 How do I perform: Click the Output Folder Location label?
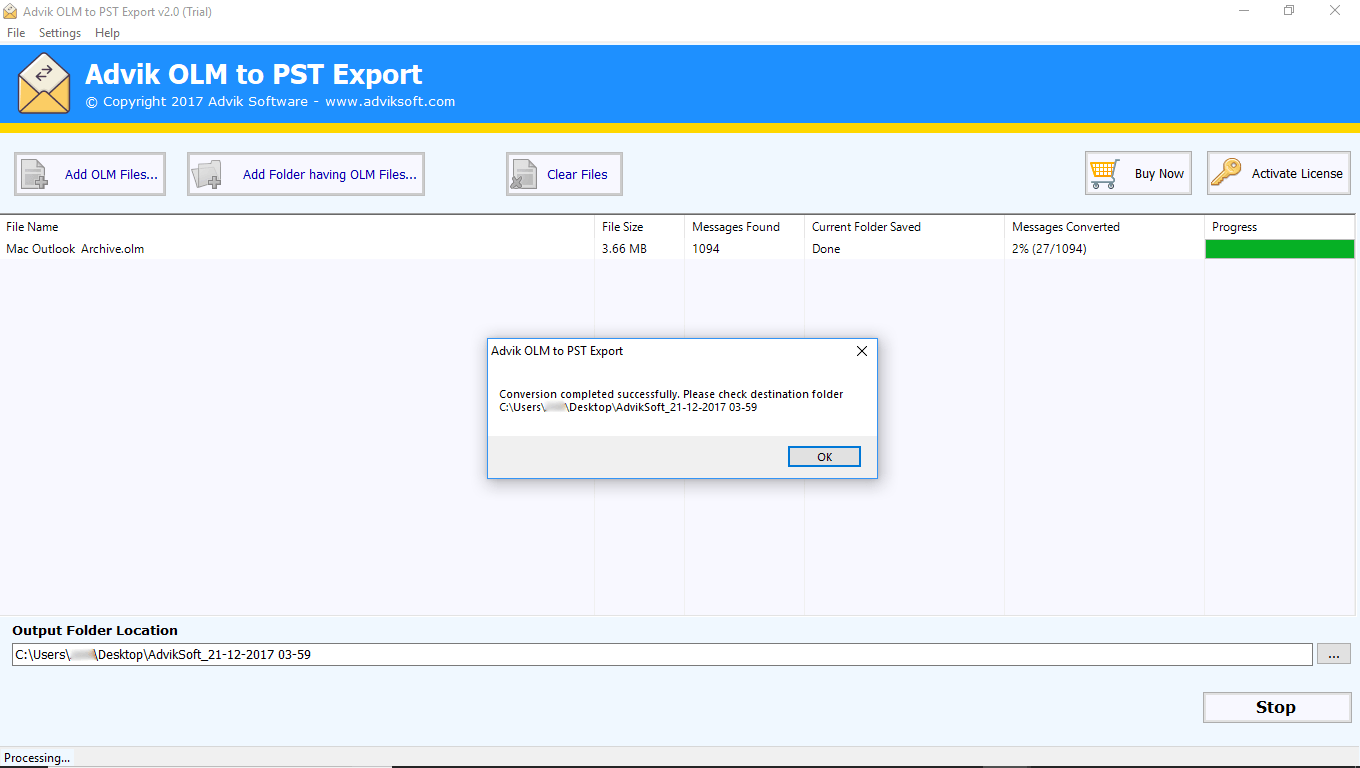pyautogui.click(x=95, y=630)
